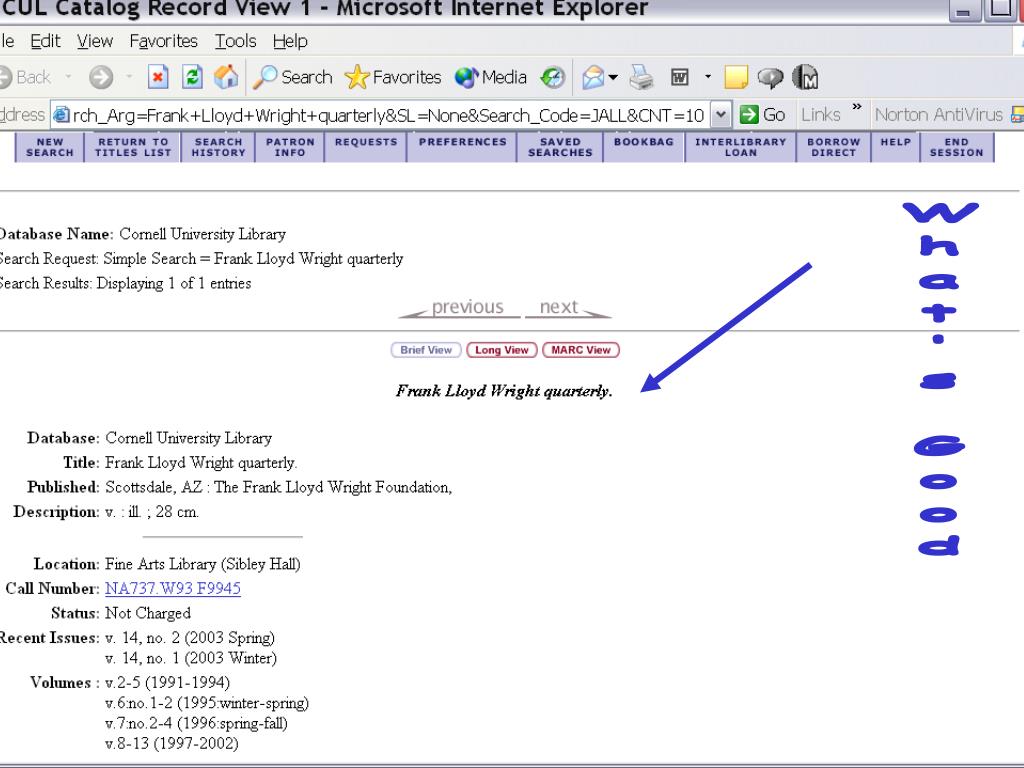Screen dimensions: 1024x768
Task: Click the Norton AntiVirus toolbar
Action: [938, 115]
